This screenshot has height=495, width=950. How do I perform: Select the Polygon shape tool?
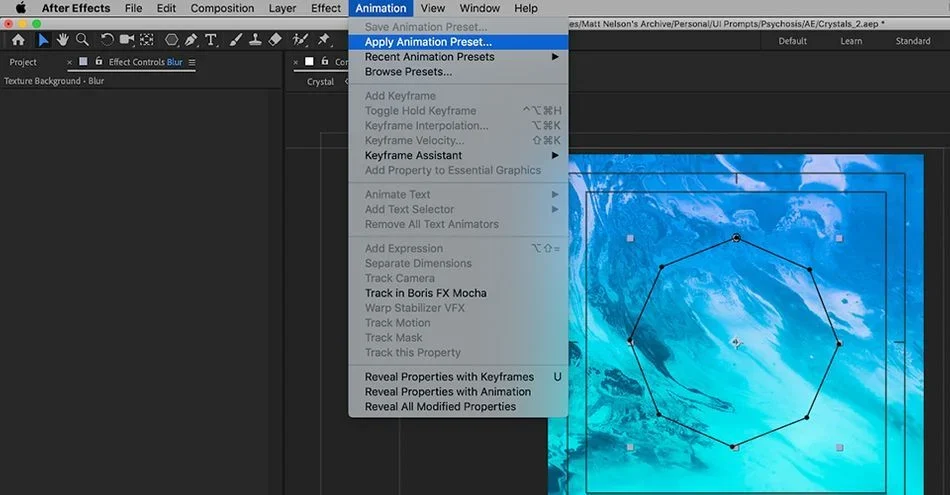172,40
